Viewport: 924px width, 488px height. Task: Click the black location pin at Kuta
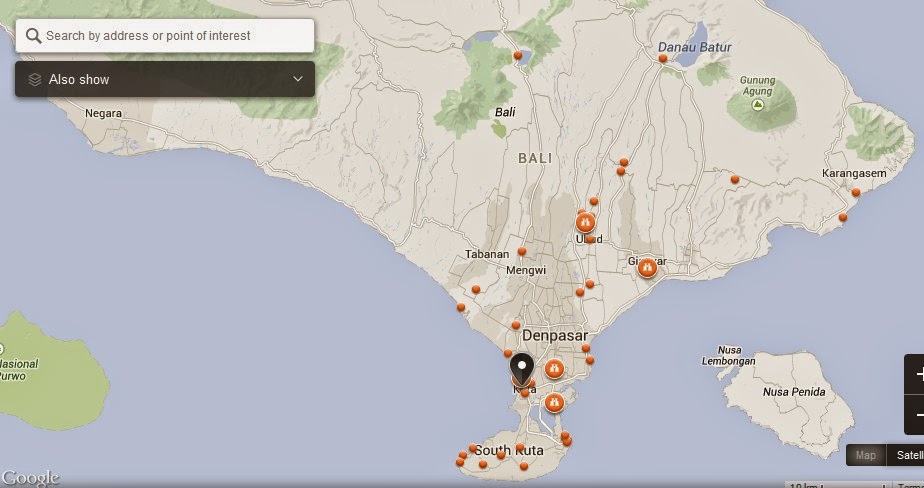pos(522,370)
